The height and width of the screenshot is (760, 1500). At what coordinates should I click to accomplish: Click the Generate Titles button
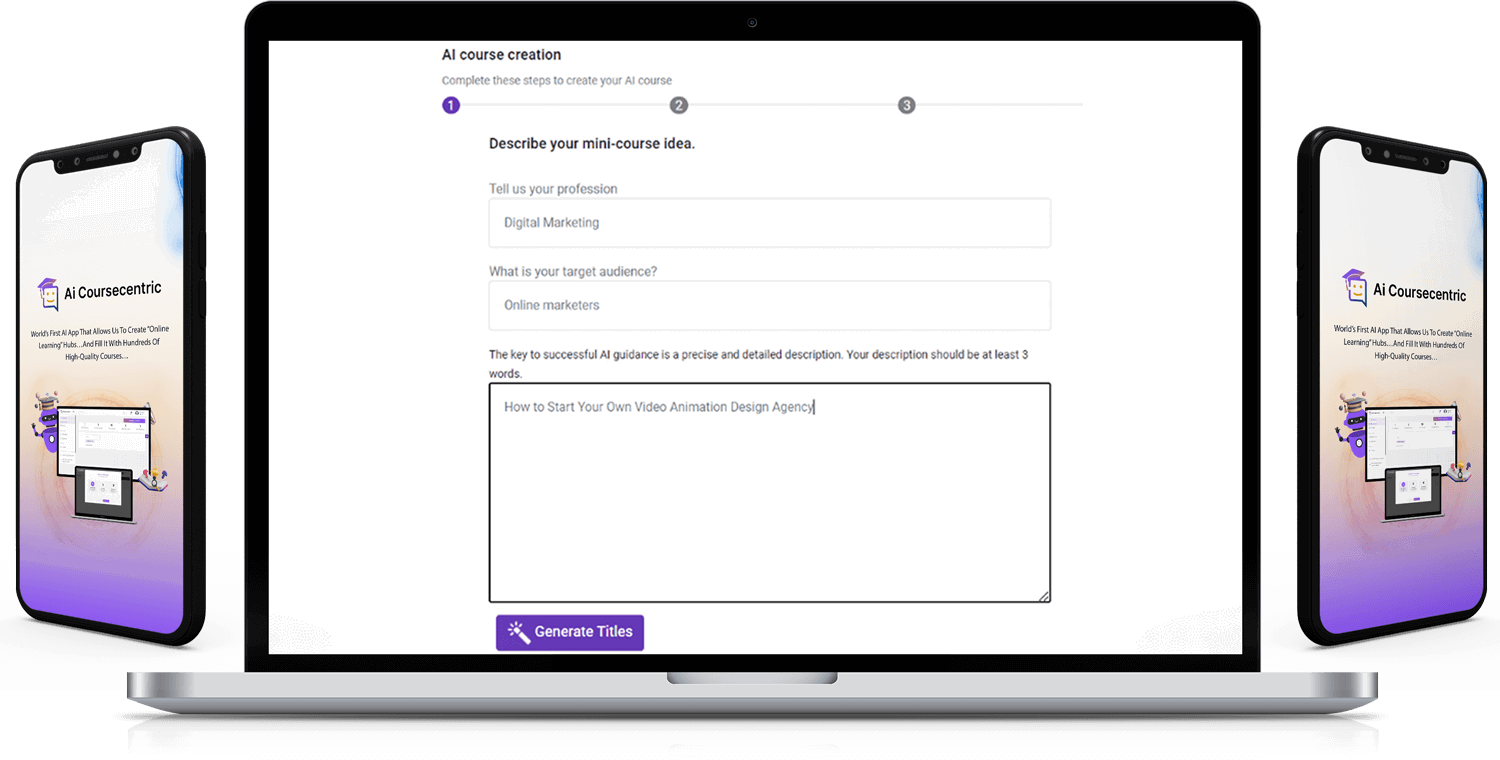(x=570, y=632)
